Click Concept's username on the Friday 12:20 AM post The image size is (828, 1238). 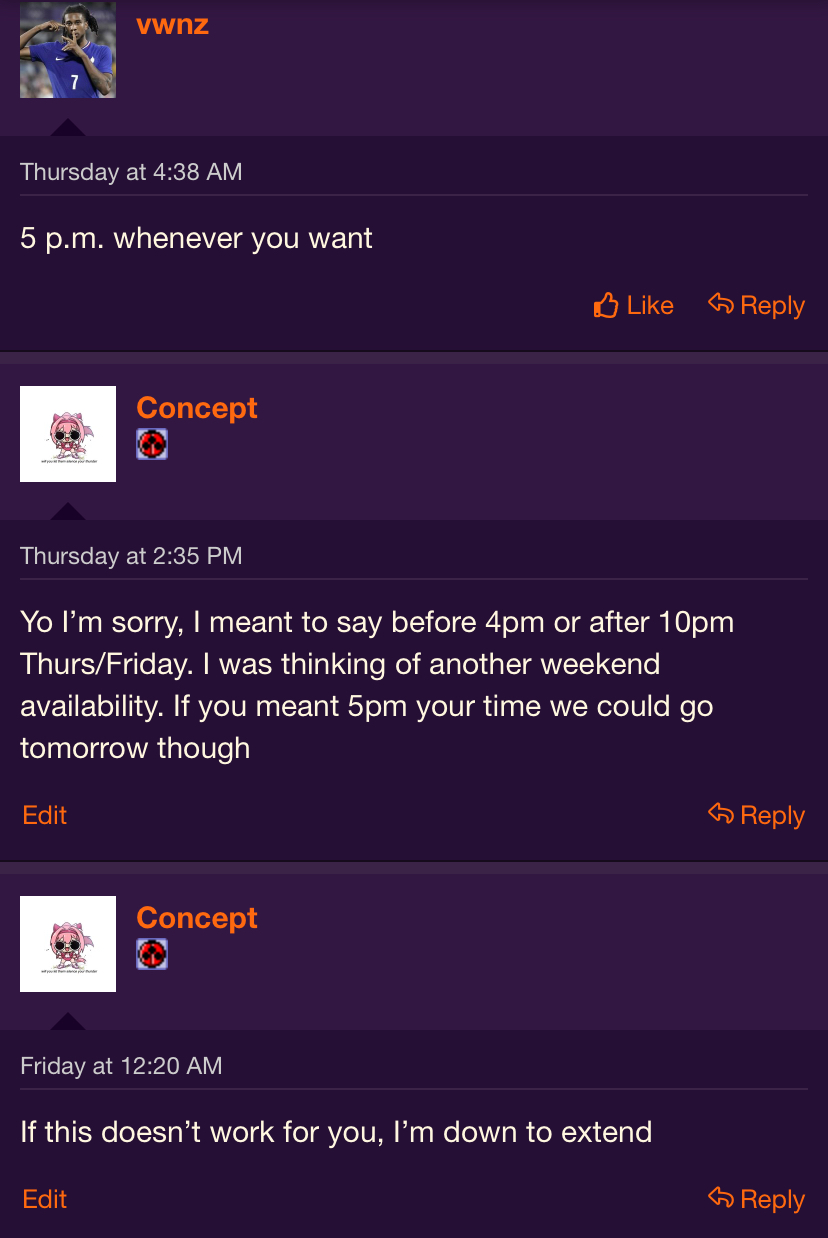point(197,918)
